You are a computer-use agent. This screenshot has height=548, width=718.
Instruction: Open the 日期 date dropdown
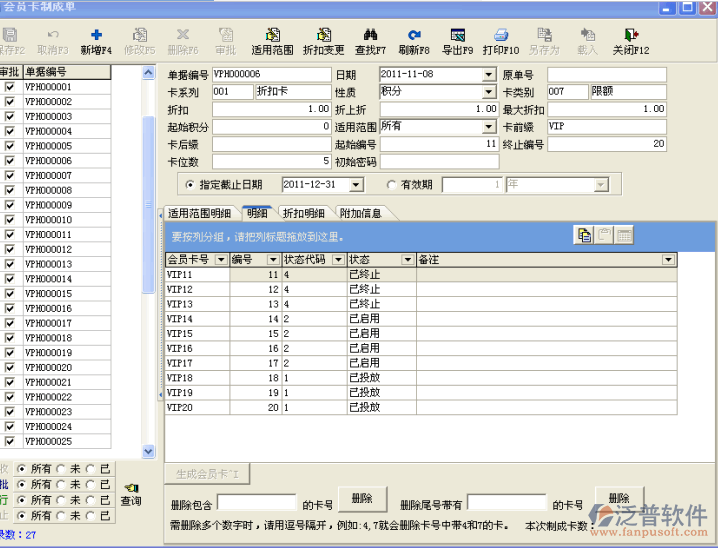[x=489, y=75]
